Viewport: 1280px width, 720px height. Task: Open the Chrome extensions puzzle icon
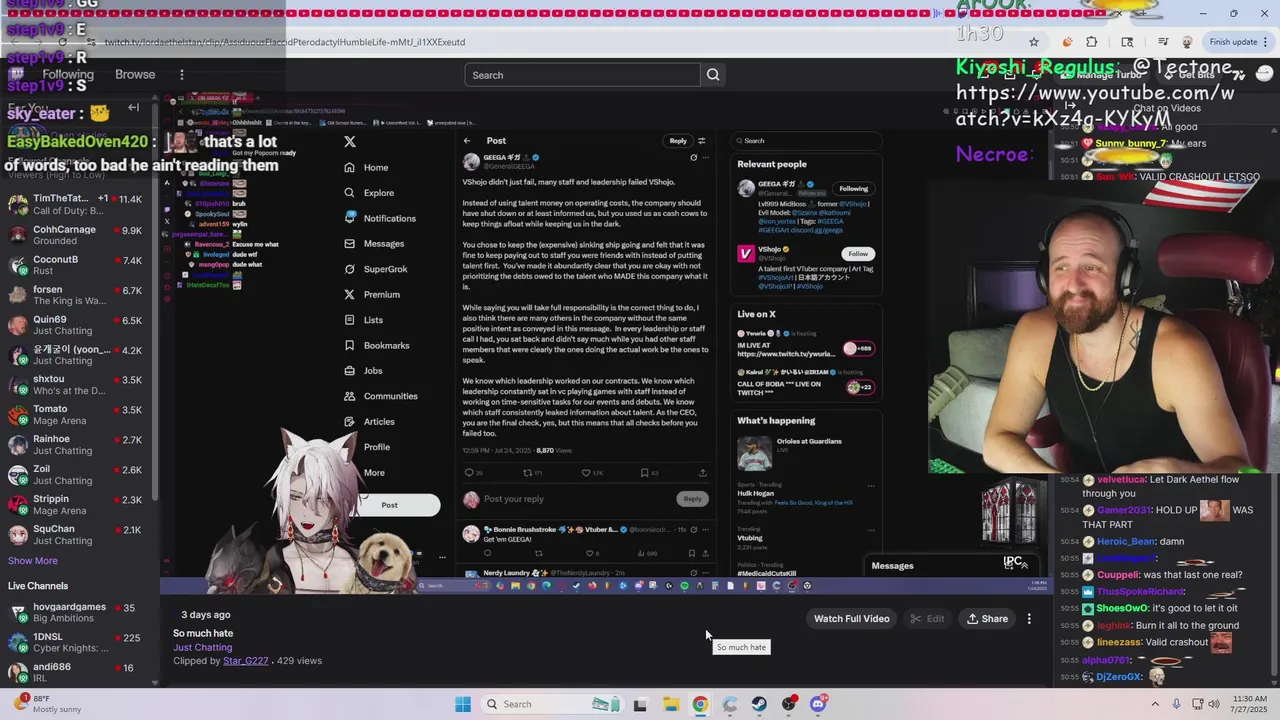[x=1091, y=42]
